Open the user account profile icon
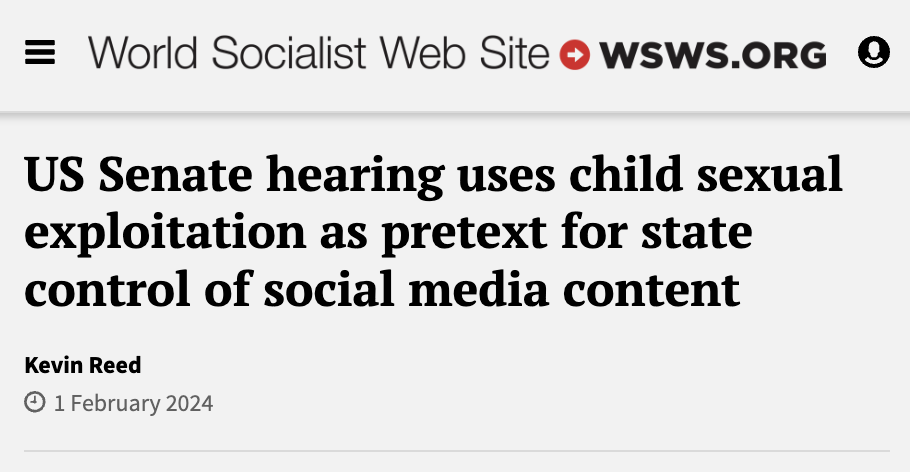Viewport: 910px width, 472px height. coord(874,52)
